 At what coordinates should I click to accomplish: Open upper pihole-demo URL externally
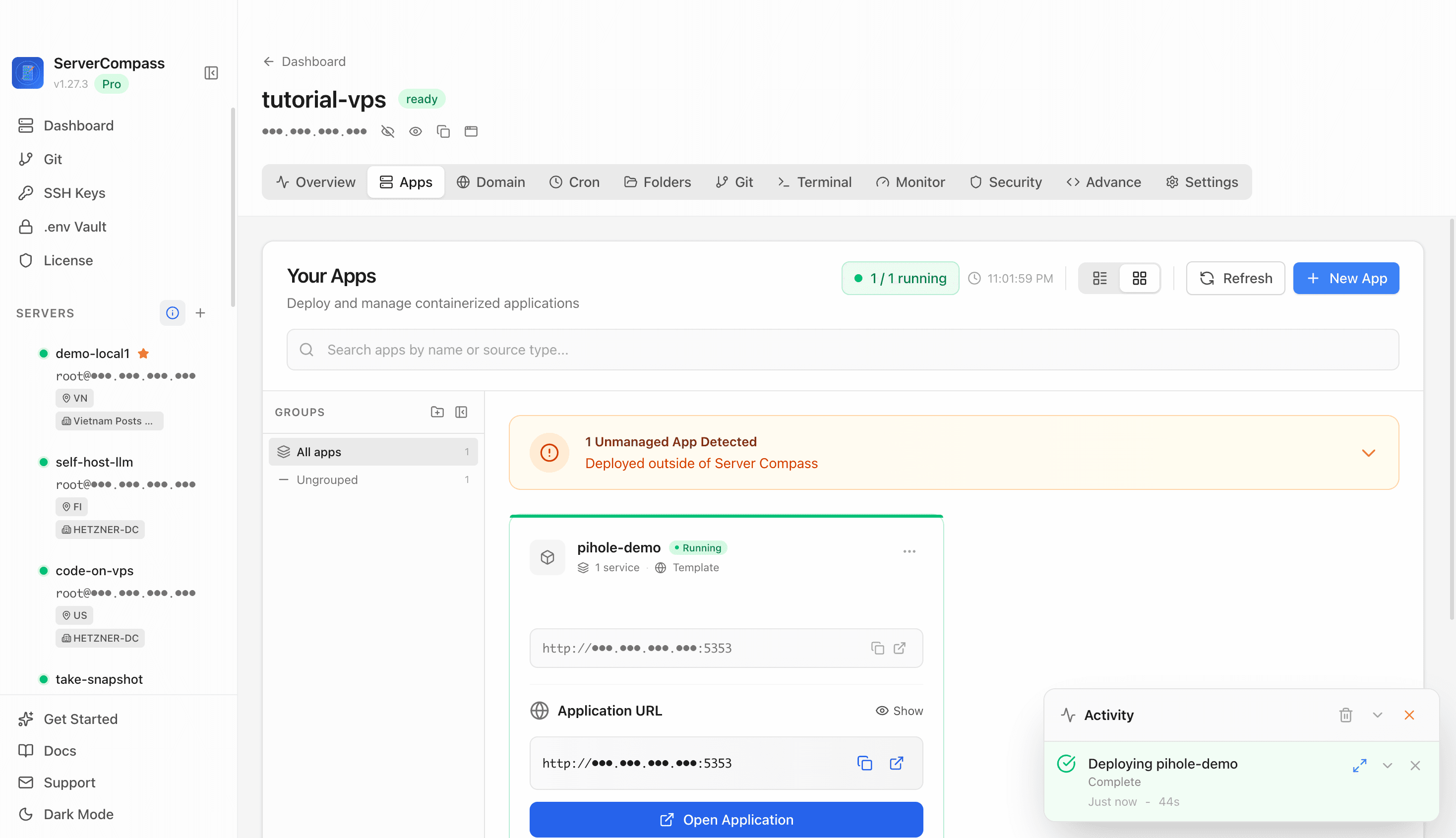[900, 648]
